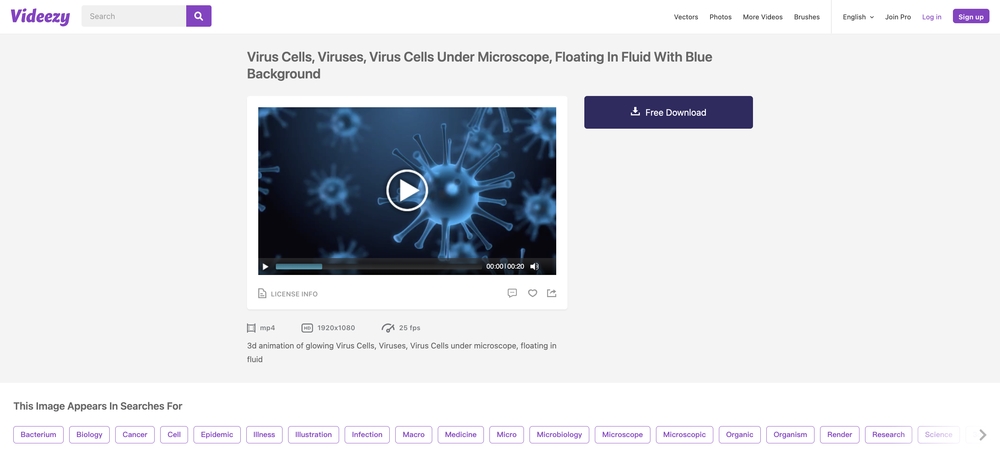Click the Log in link
1000x462 pixels.
(931, 17)
